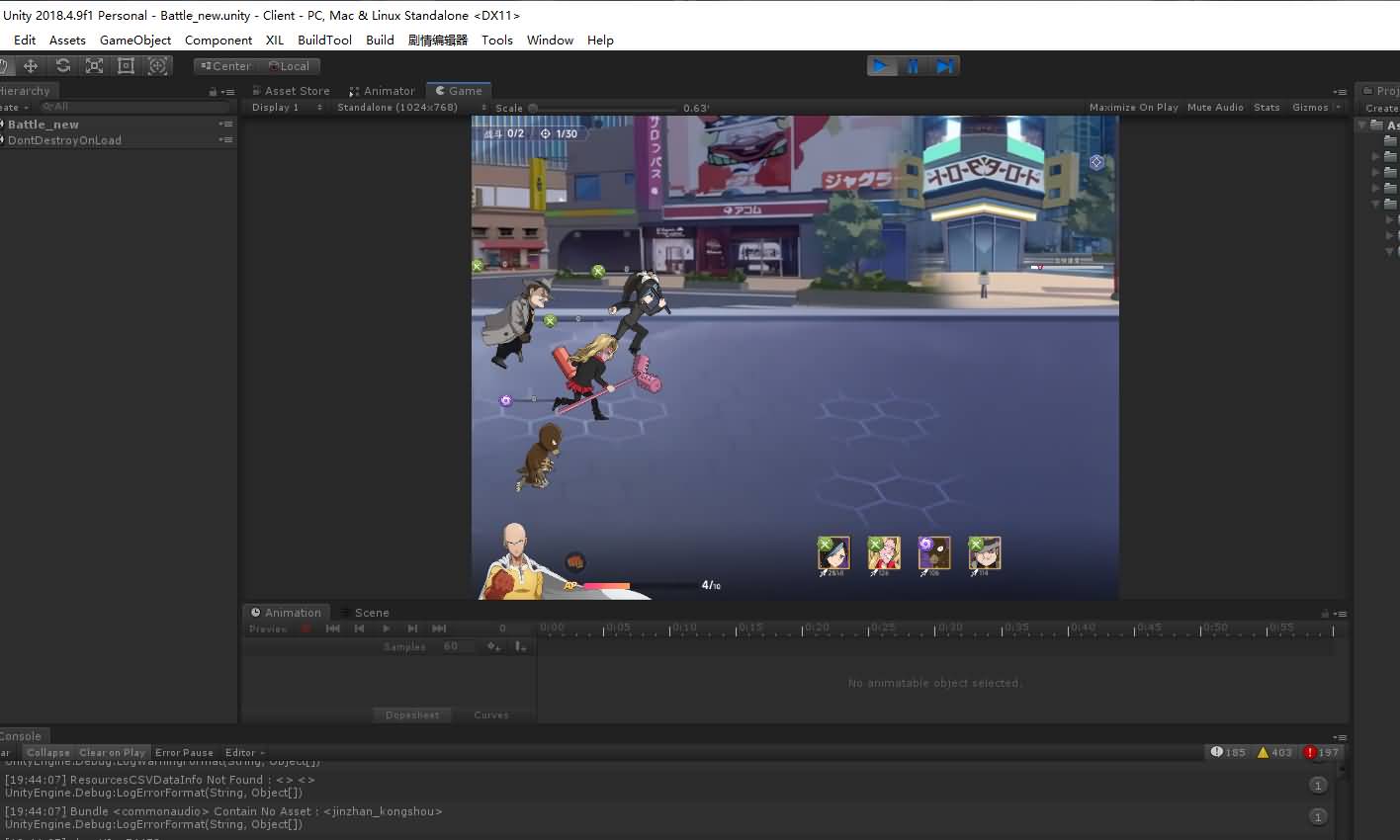Select the Scale tool
The width and height of the screenshot is (1400, 840).
(94, 66)
